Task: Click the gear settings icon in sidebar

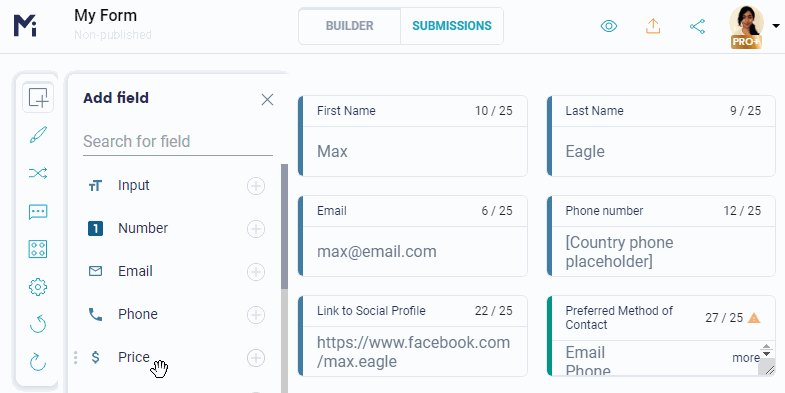Action: pos(38,287)
